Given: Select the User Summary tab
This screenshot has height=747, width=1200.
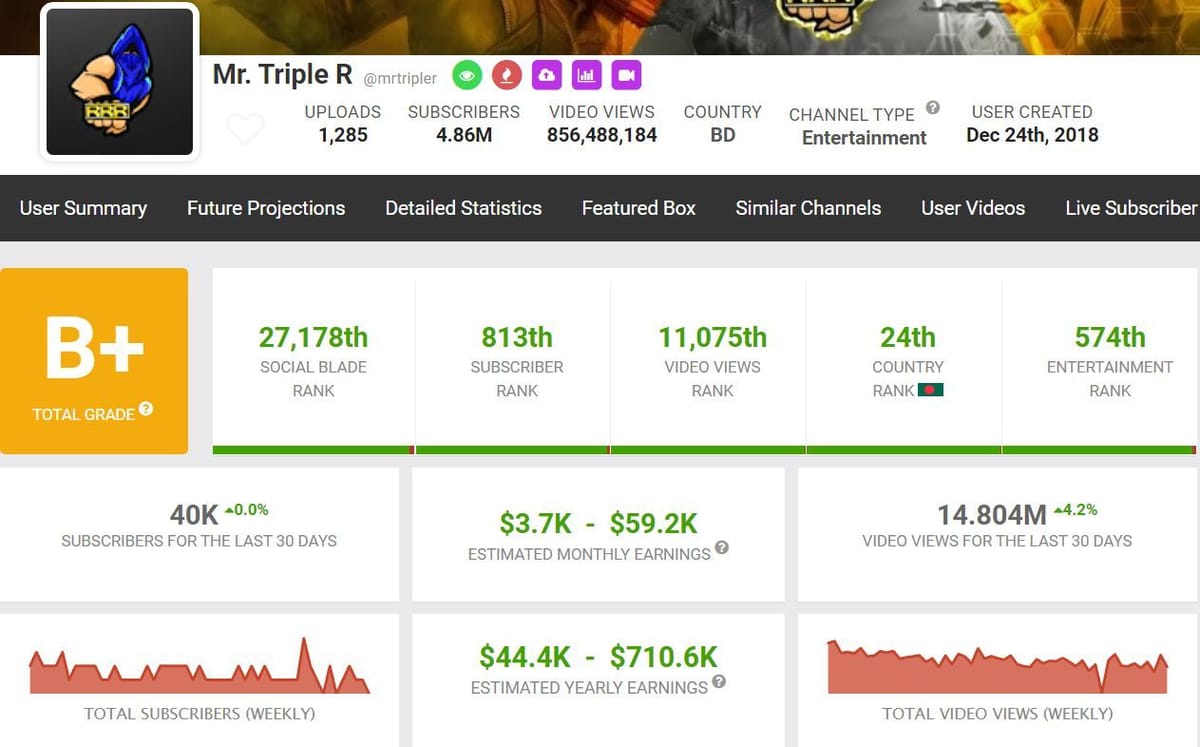Looking at the screenshot, I should (84, 208).
